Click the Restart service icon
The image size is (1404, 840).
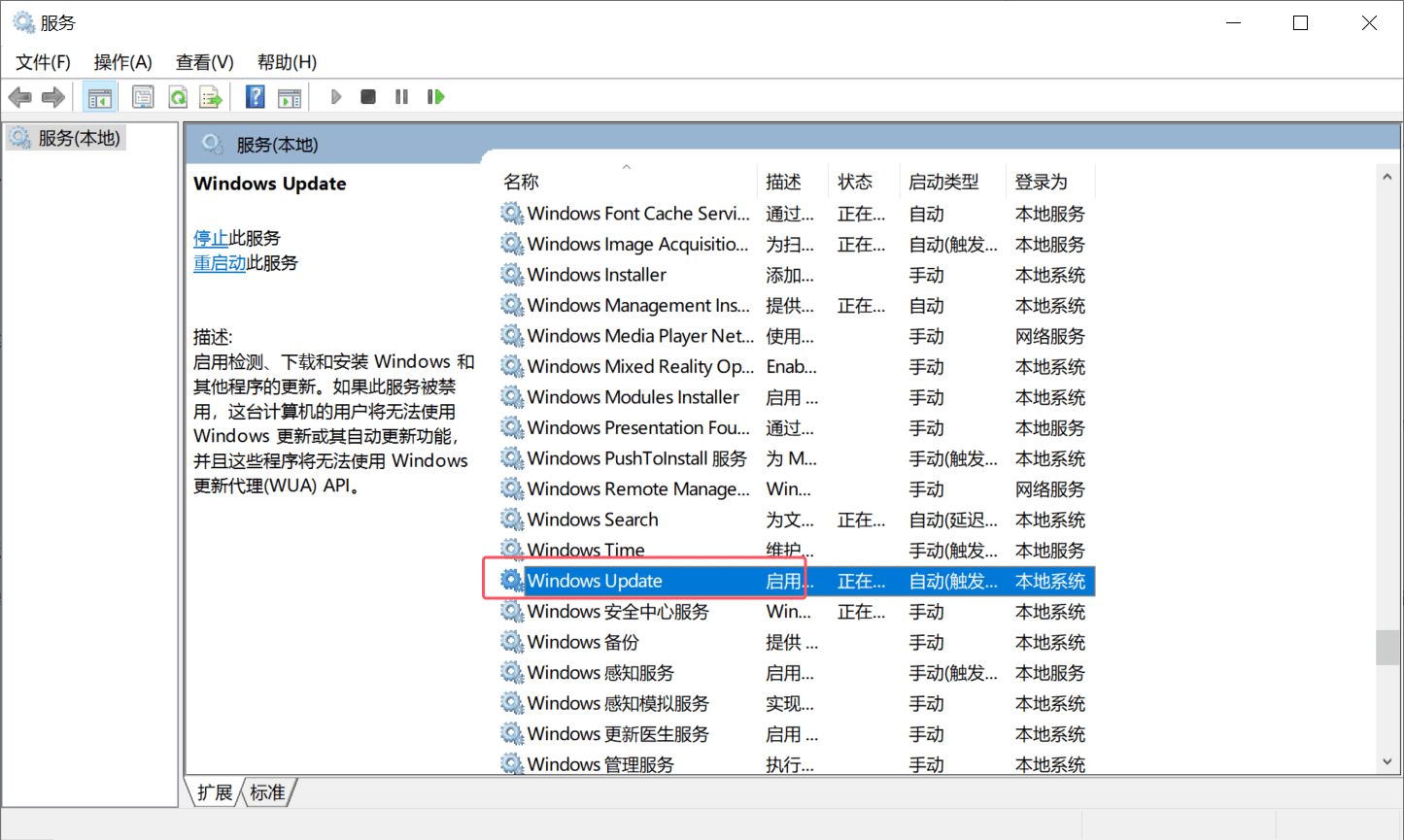point(436,97)
